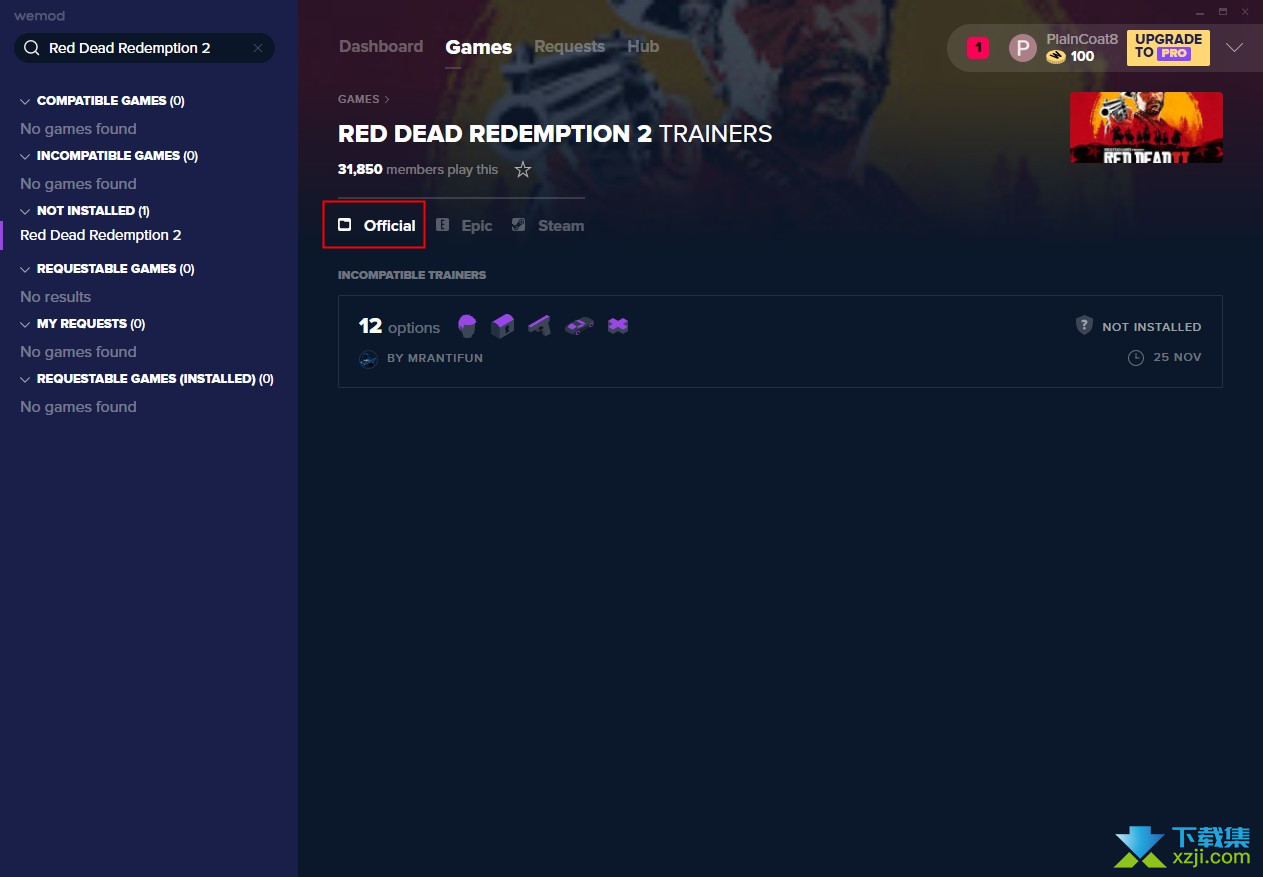Open the Games tab
This screenshot has width=1263, height=877.
[479, 47]
